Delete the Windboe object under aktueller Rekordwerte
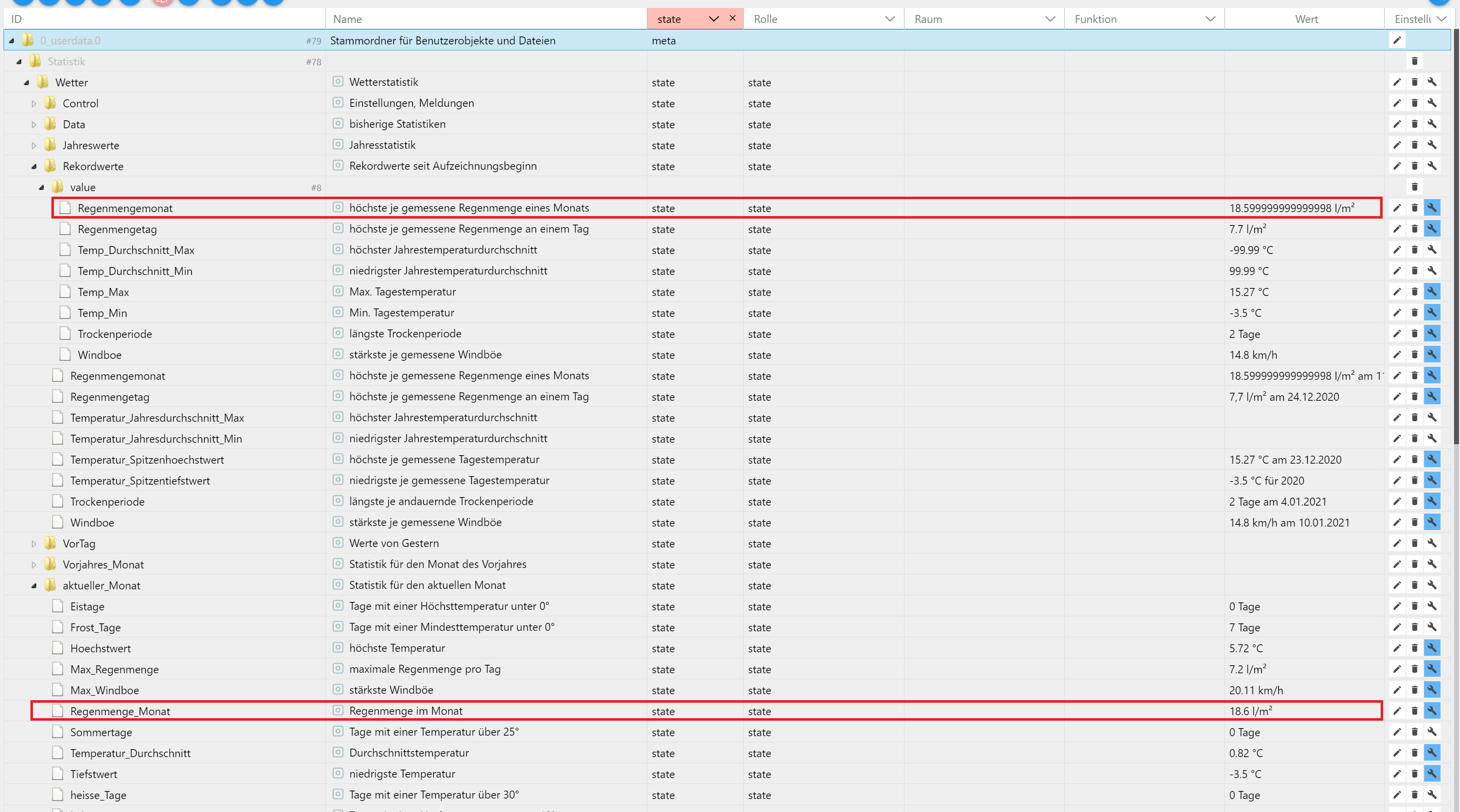This screenshot has width=1460, height=812. [1414, 523]
